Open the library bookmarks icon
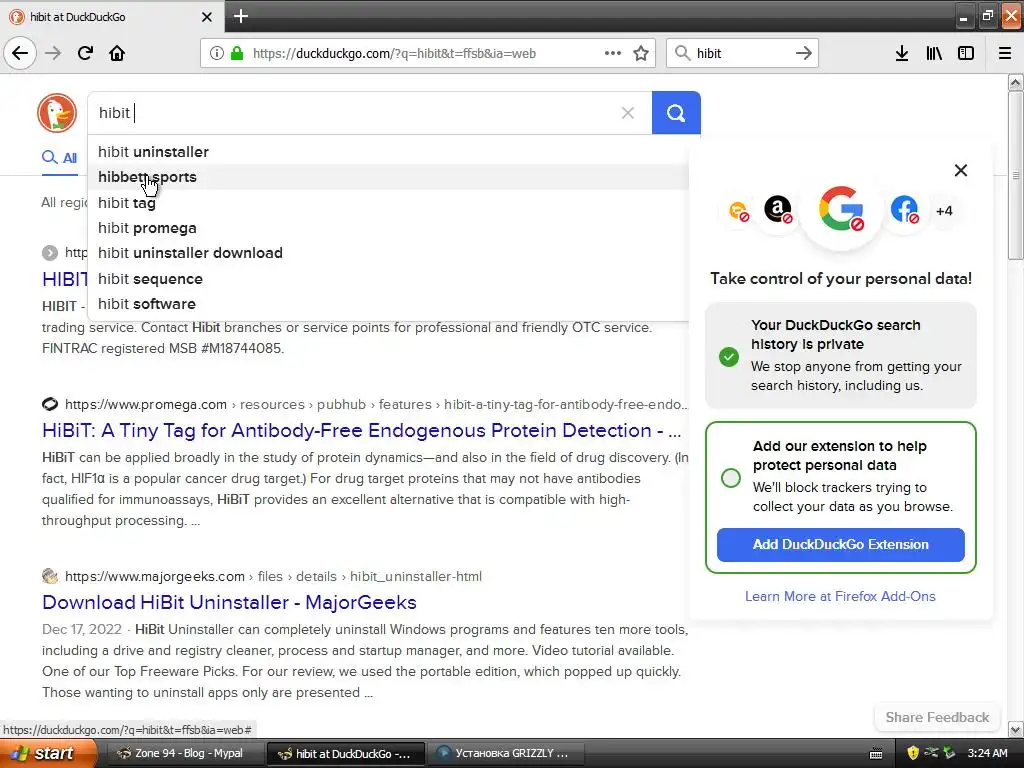 click(934, 53)
